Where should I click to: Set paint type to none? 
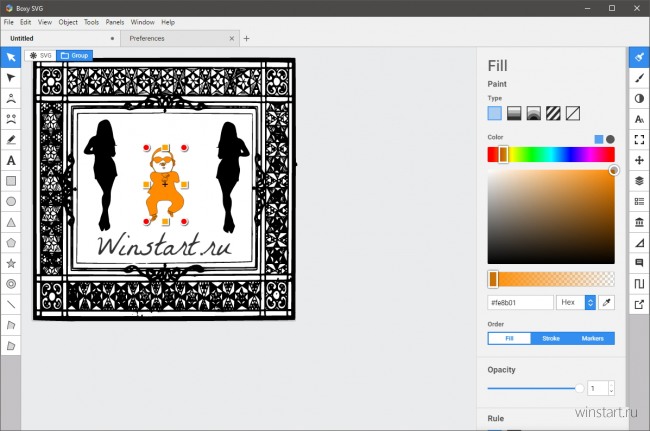573,113
